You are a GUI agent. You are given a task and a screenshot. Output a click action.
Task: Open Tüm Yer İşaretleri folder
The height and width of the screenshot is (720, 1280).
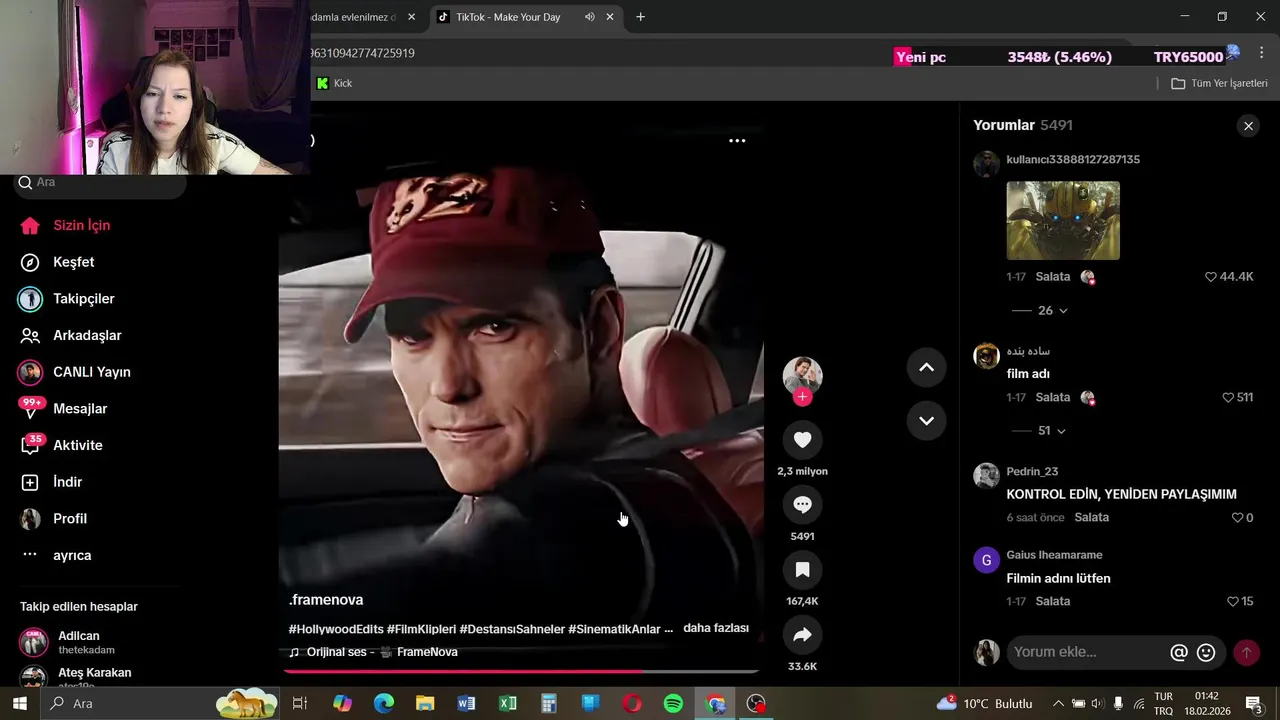1219,83
